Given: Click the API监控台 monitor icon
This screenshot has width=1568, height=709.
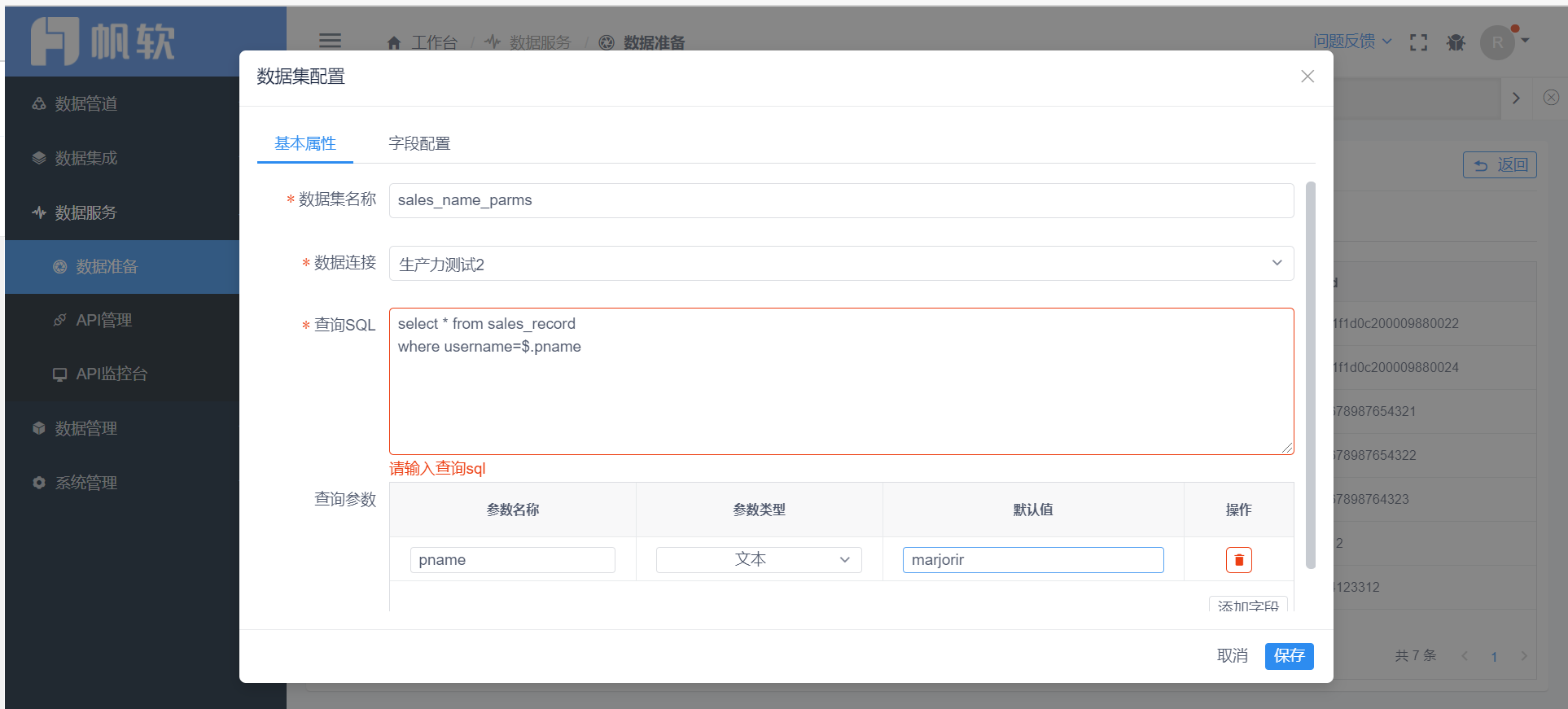Looking at the screenshot, I should (59, 374).
